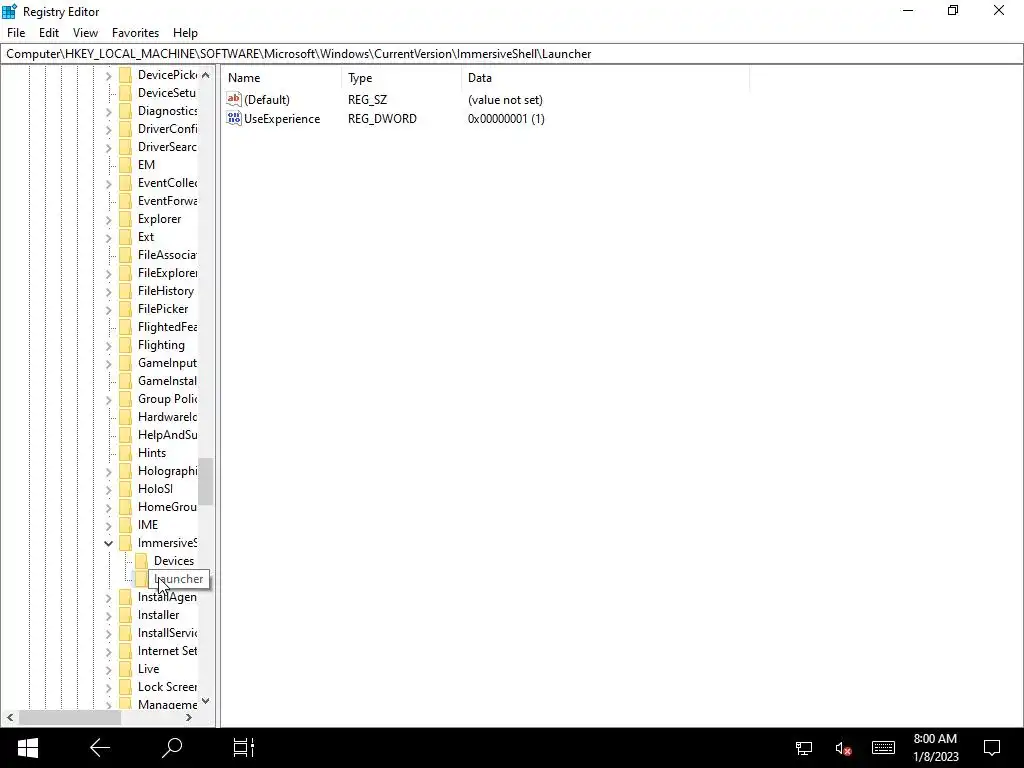Select the UseExperience value name

point(282,119)
